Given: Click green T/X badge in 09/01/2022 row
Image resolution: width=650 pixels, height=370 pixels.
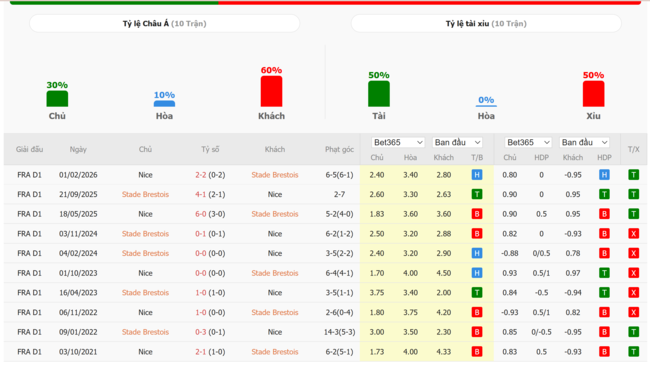Looking at the screenshot, I should pos(633,332).
